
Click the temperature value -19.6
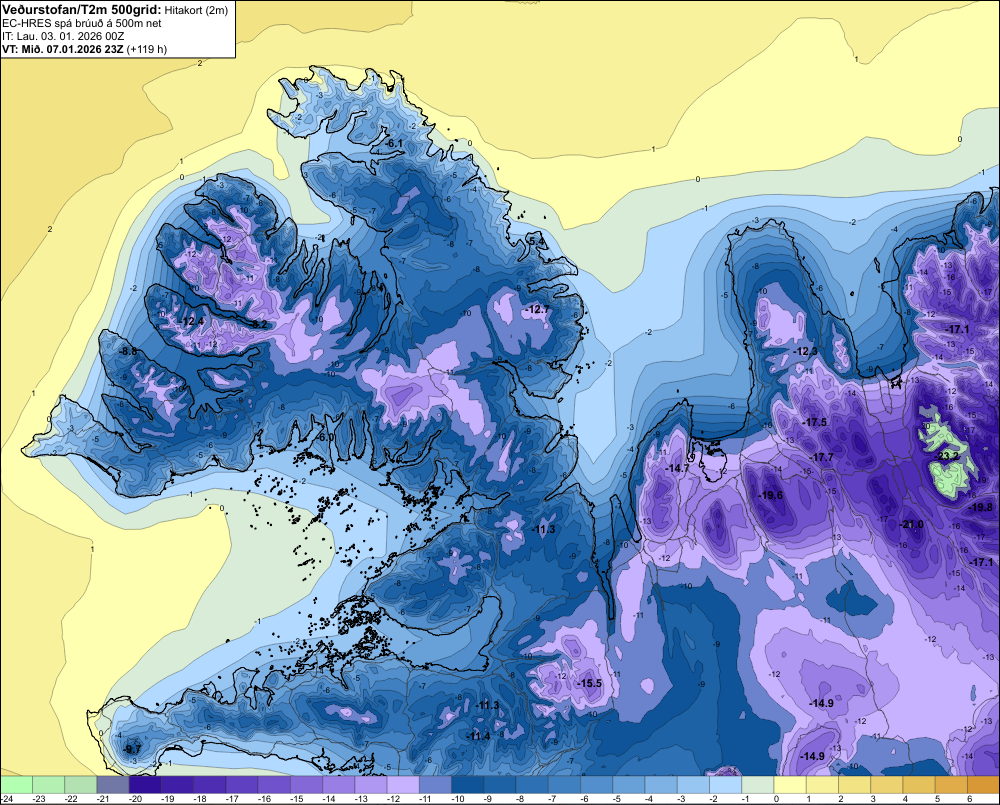(770, 495)
